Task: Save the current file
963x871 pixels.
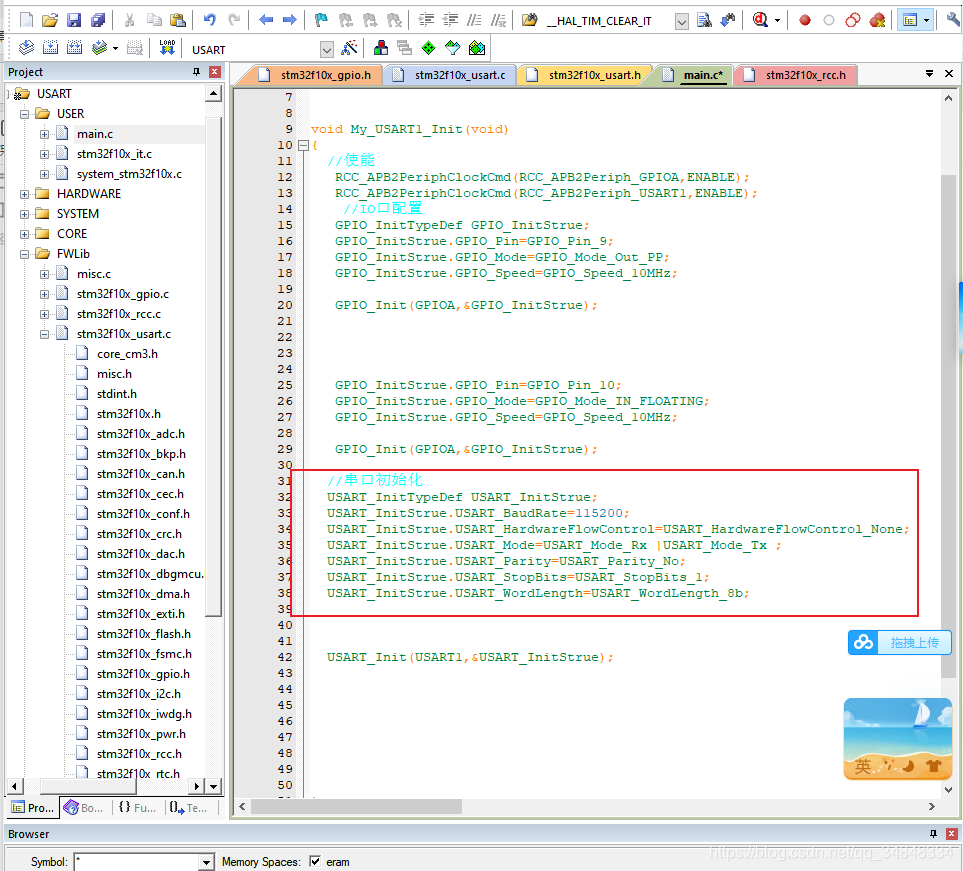Action: coord(74,20)
